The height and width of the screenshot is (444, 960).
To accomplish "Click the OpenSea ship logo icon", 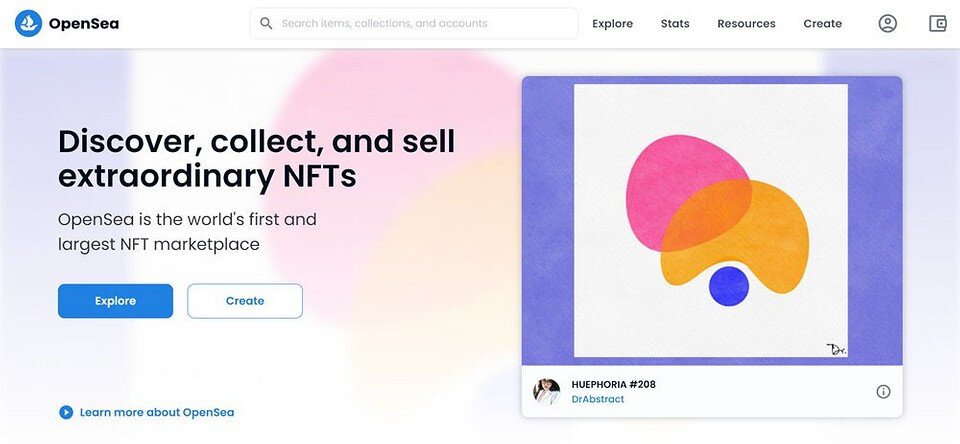I will (28, 23).
